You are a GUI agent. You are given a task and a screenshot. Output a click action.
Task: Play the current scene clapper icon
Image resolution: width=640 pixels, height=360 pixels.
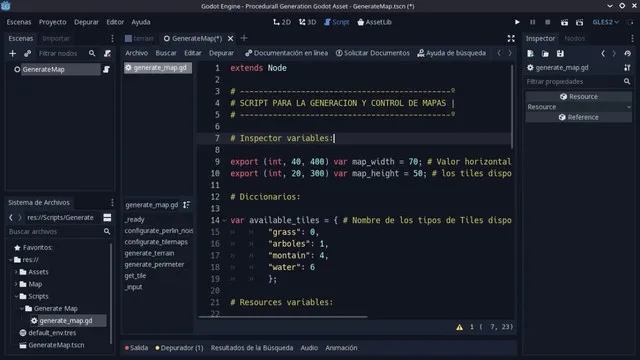[564, 22]
